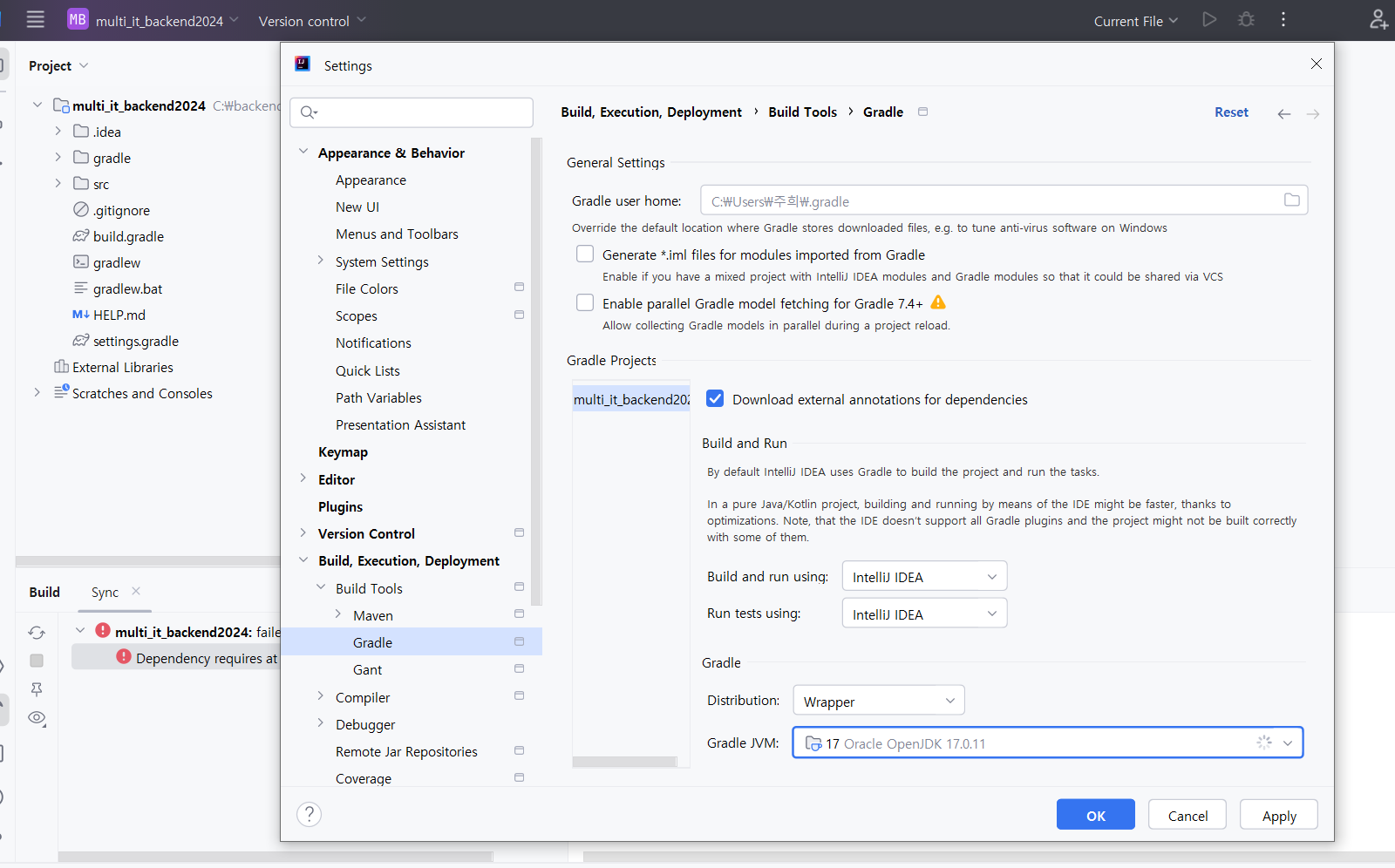The height and width of the screenshot is (868, 1395).
Task: Click the warning icon beside parallel Gradle fetching
Action: (x=938, y=302)
